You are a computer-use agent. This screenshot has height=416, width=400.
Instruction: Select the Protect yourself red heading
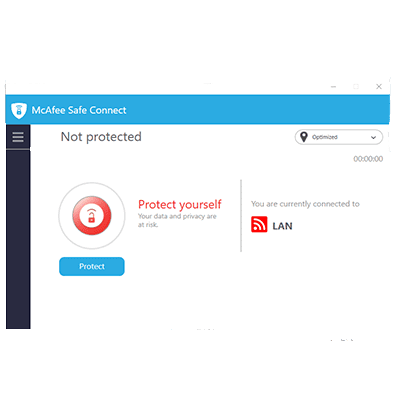180,204
